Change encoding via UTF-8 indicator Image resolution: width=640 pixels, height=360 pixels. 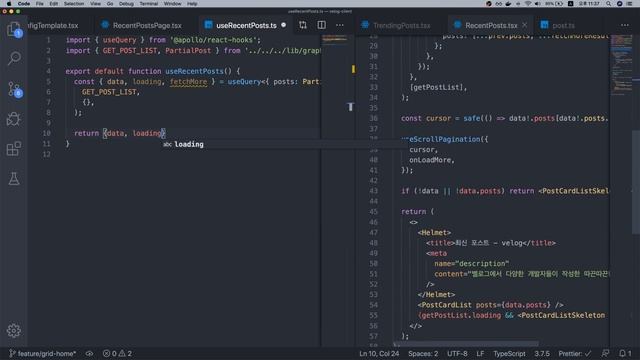(457, 353)
